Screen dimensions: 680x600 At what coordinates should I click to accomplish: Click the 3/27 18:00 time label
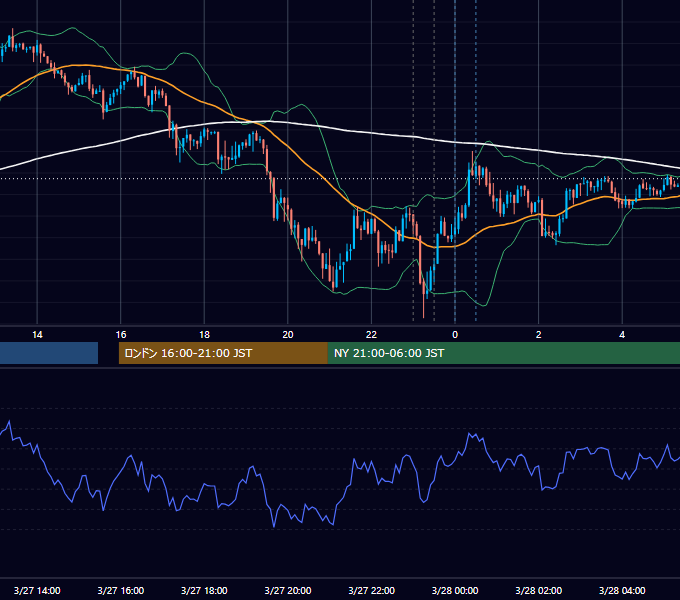point(204,590)
